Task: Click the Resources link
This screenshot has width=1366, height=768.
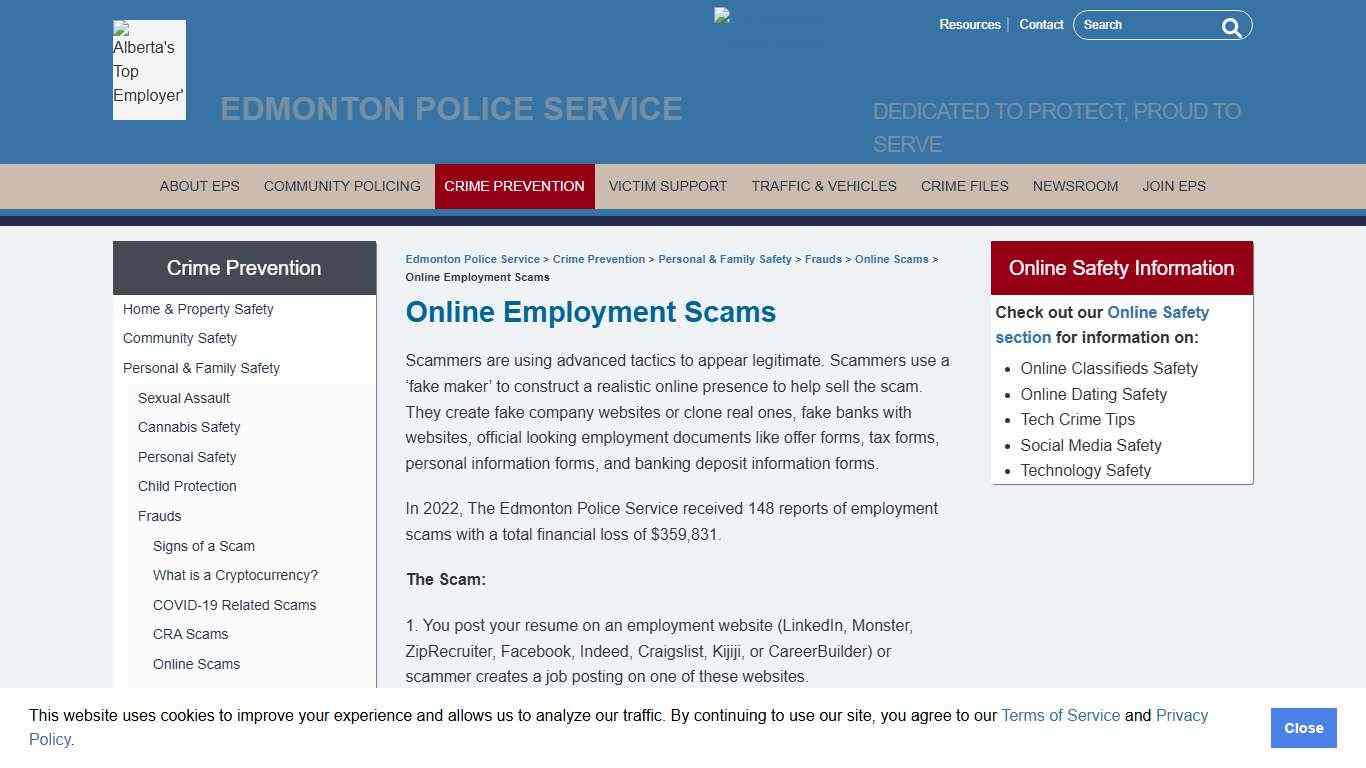Action: point(969,24)
